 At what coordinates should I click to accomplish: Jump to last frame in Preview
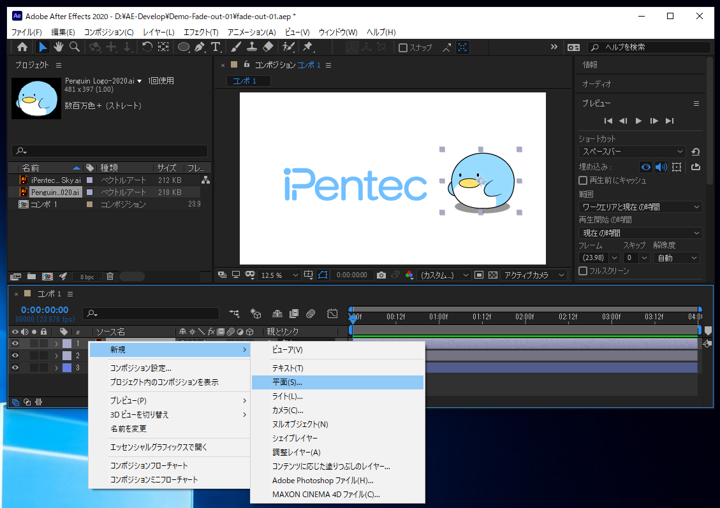(x=669, y=121)
